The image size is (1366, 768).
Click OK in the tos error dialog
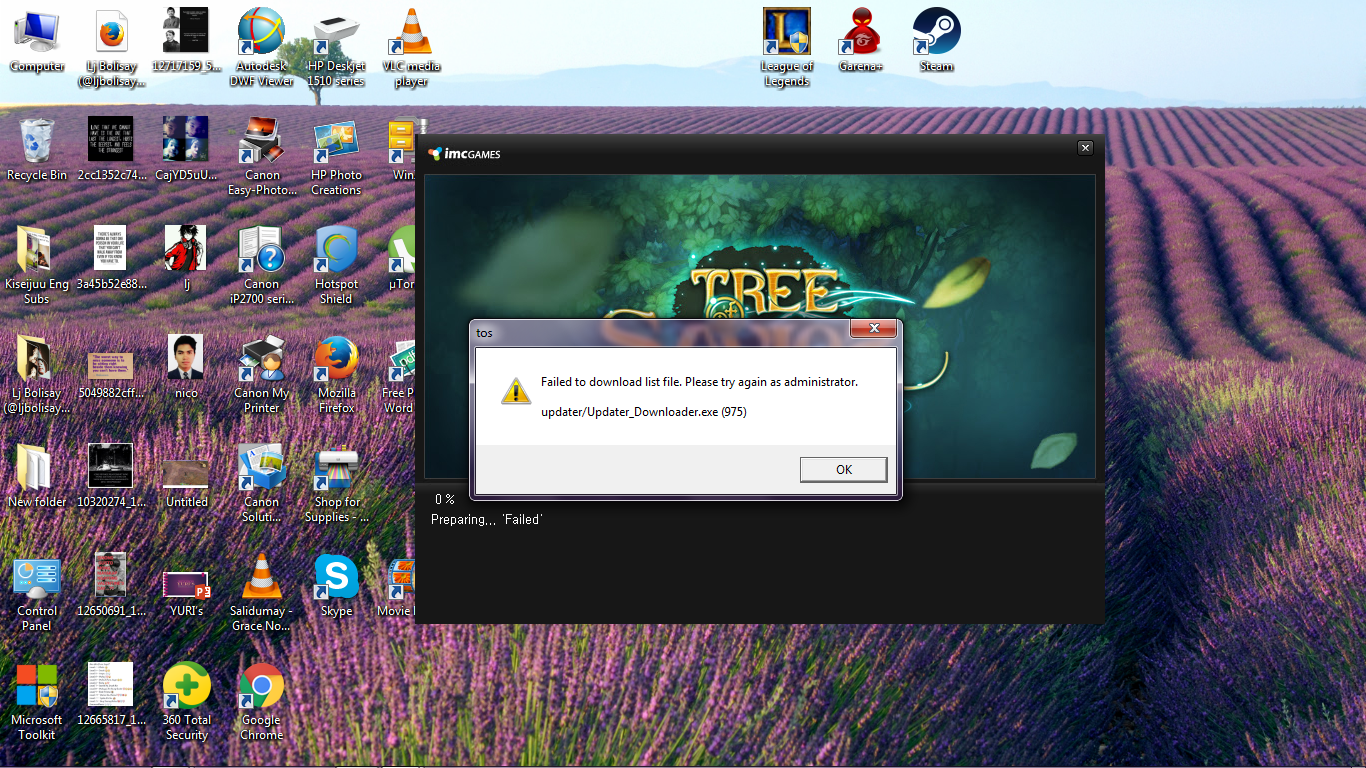pyautogui.click(x=843, y=470)
